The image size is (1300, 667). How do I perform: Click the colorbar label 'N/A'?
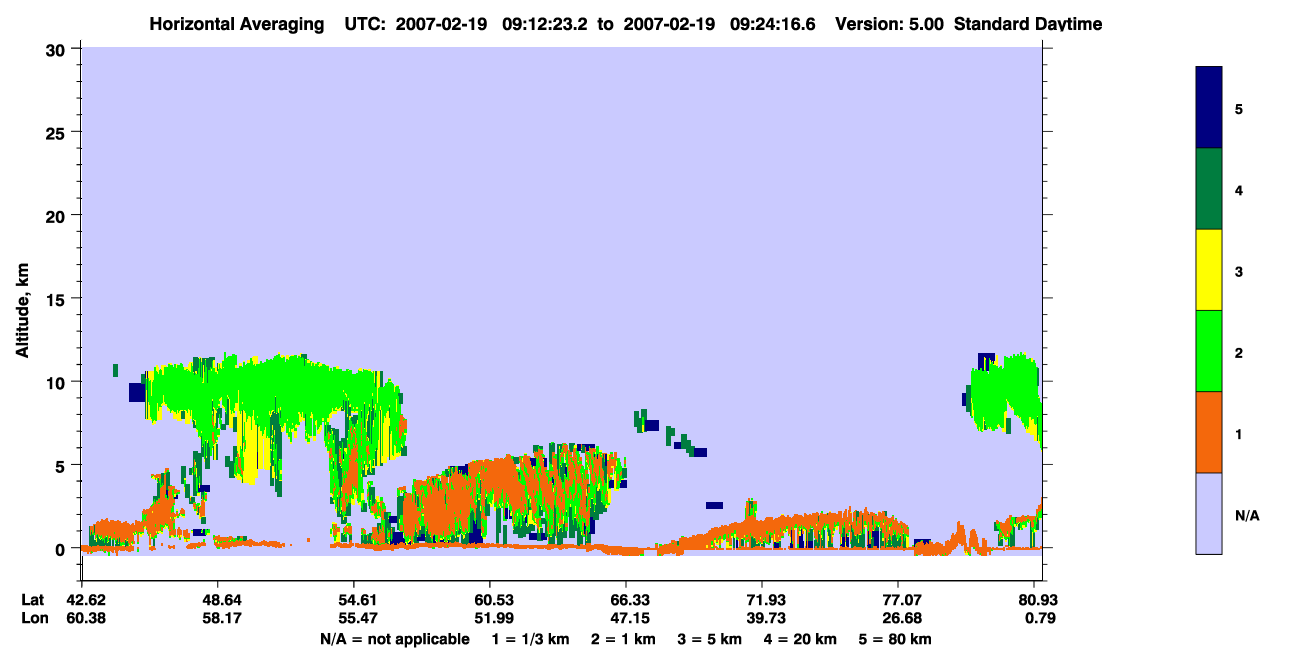tap(1247, 515)
